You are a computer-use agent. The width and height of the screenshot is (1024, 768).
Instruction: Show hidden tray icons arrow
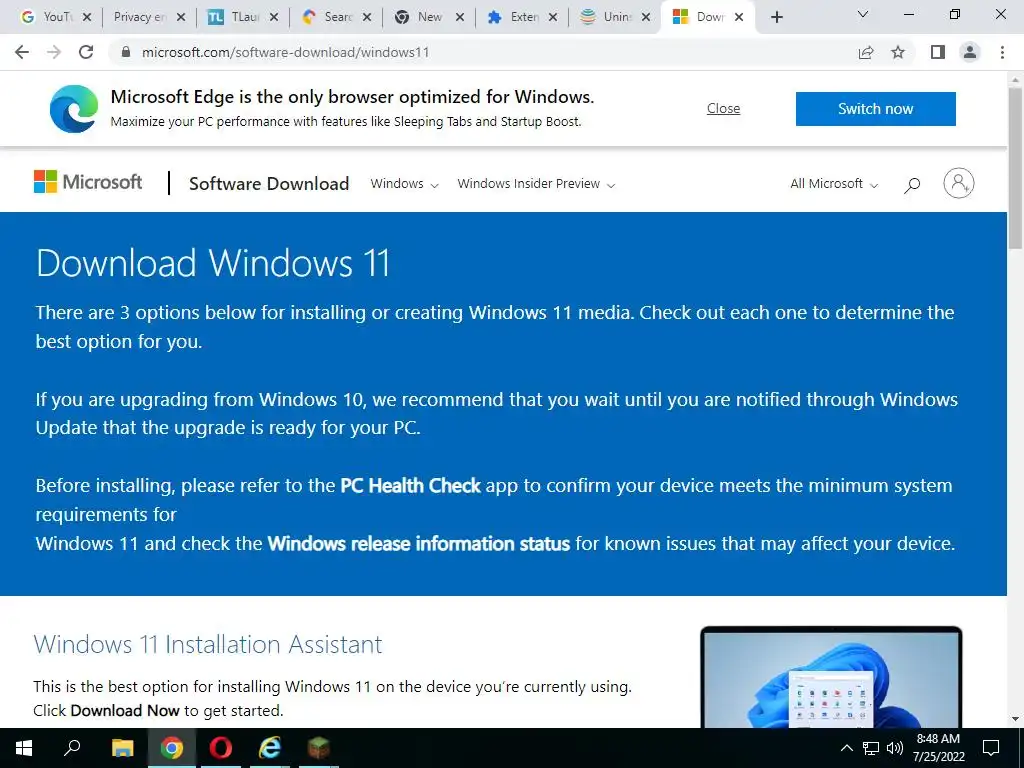[846, 748]
